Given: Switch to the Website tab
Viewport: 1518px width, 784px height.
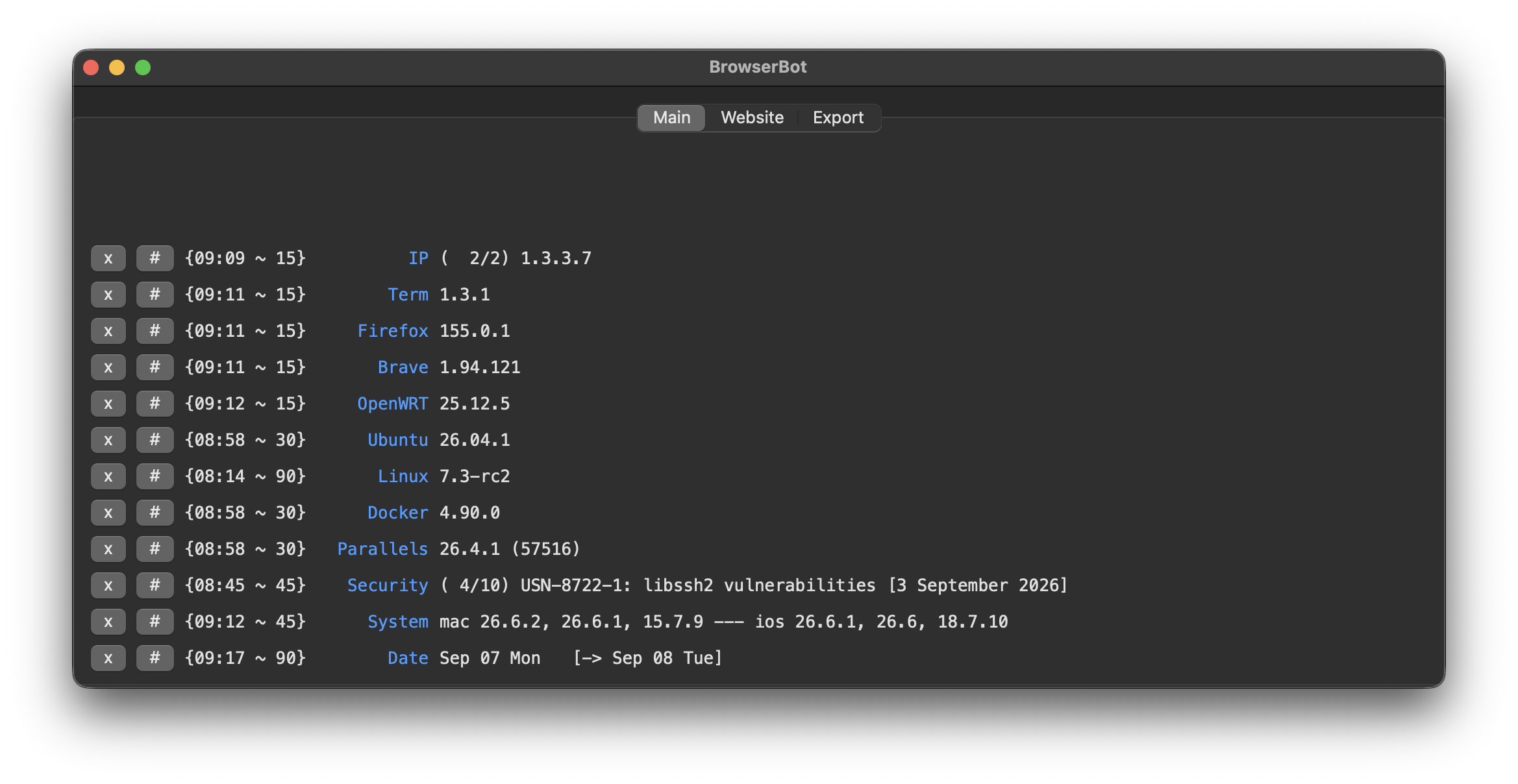Looking at the screenshot, I should 752,117.
